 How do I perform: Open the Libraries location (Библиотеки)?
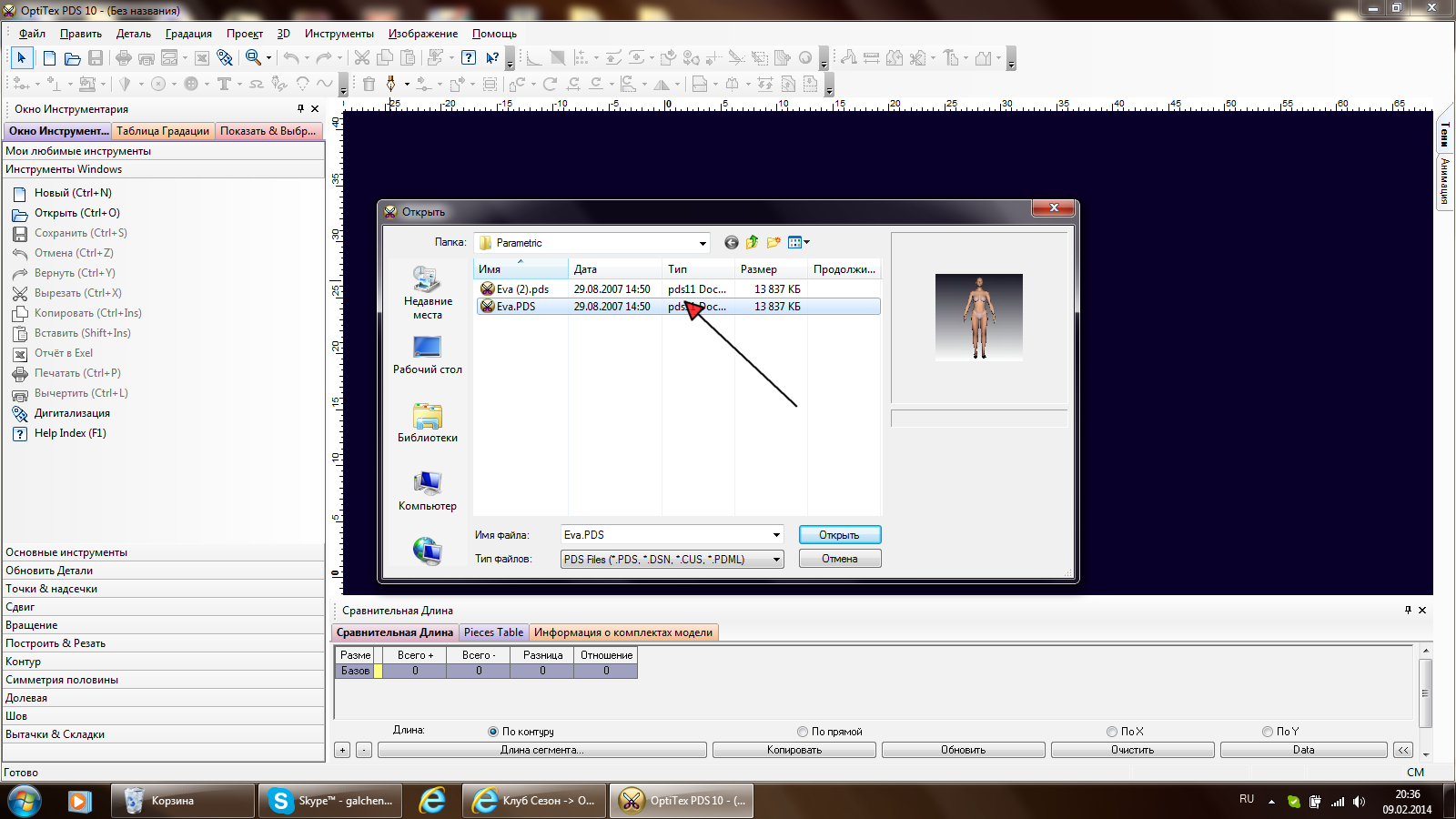point(427,423)
